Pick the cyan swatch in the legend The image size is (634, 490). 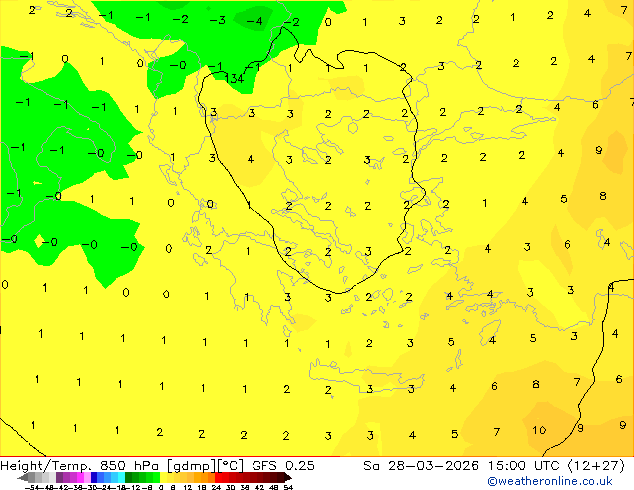click(x=121, y=478)
